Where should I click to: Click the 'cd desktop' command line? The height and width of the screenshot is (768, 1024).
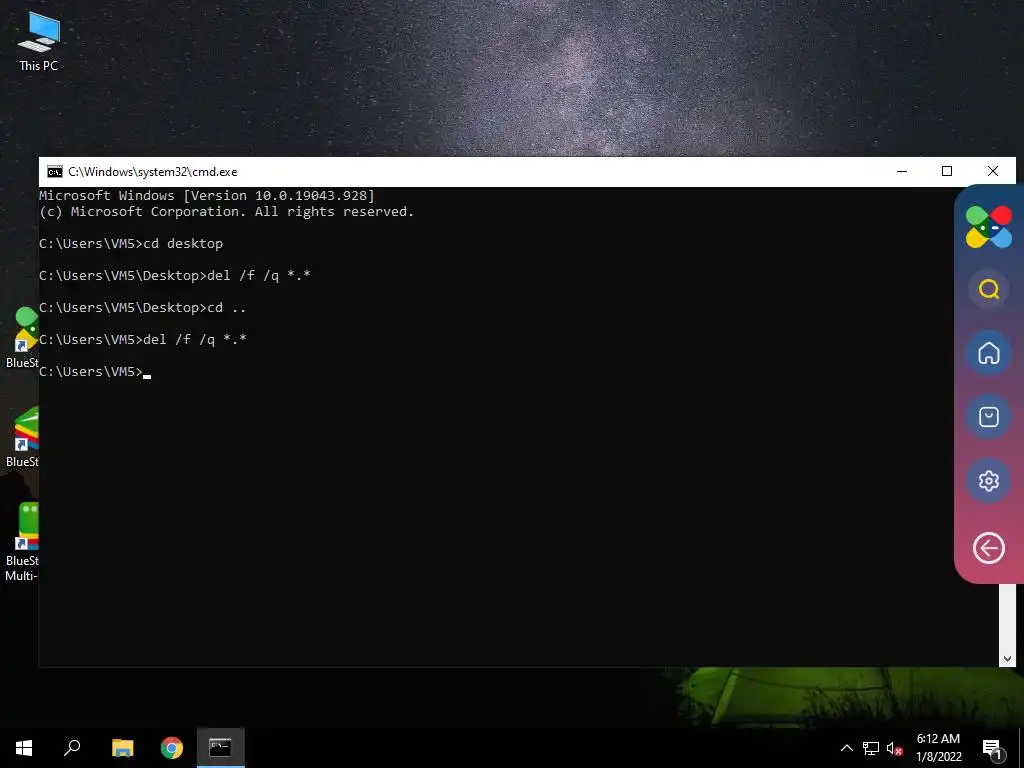tap(131, 244)
